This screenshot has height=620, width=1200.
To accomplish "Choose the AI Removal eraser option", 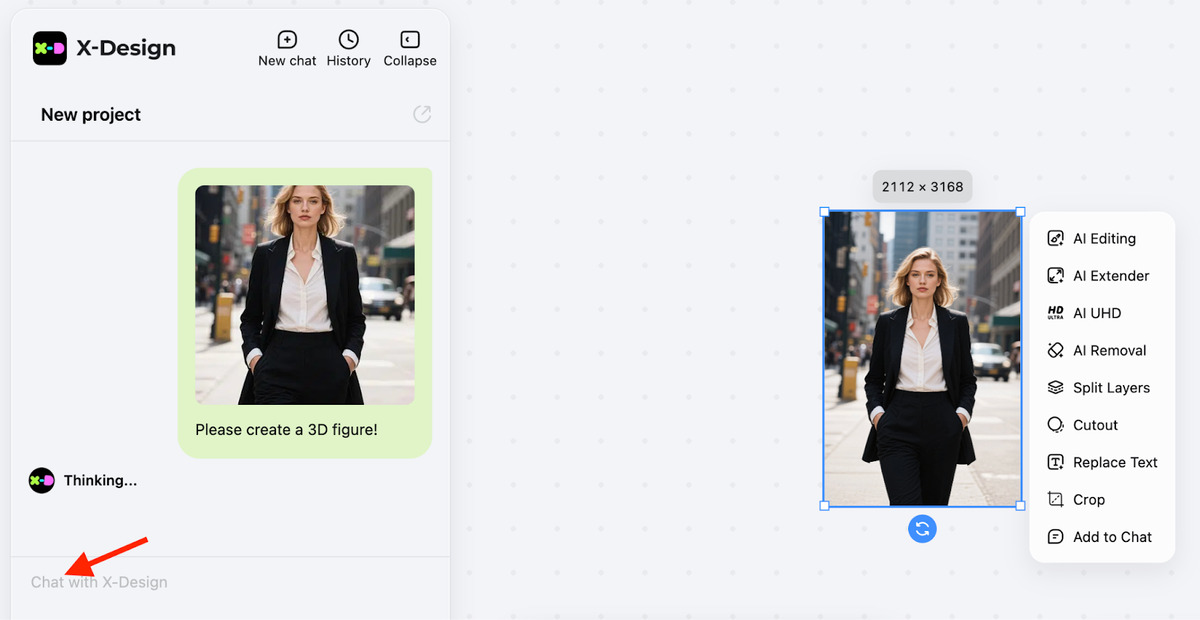I will (1055, 351).
